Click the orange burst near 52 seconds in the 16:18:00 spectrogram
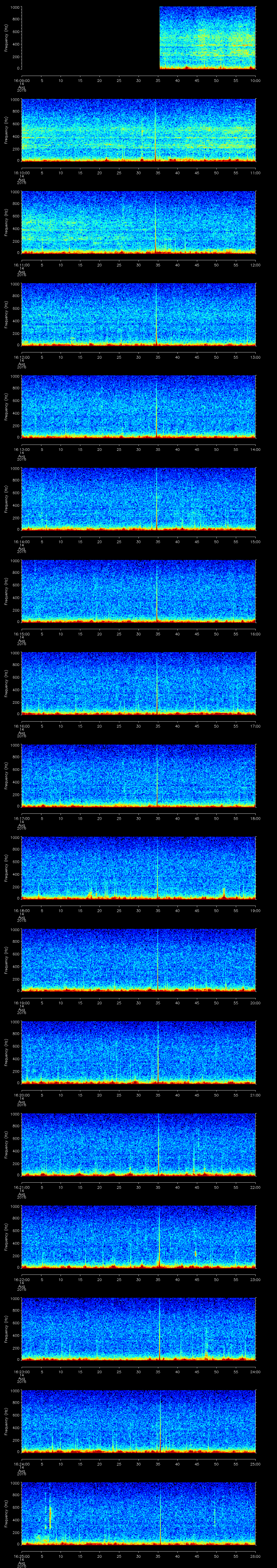The width and height of the screenshot is (277, 1568). tap(223, 892)
